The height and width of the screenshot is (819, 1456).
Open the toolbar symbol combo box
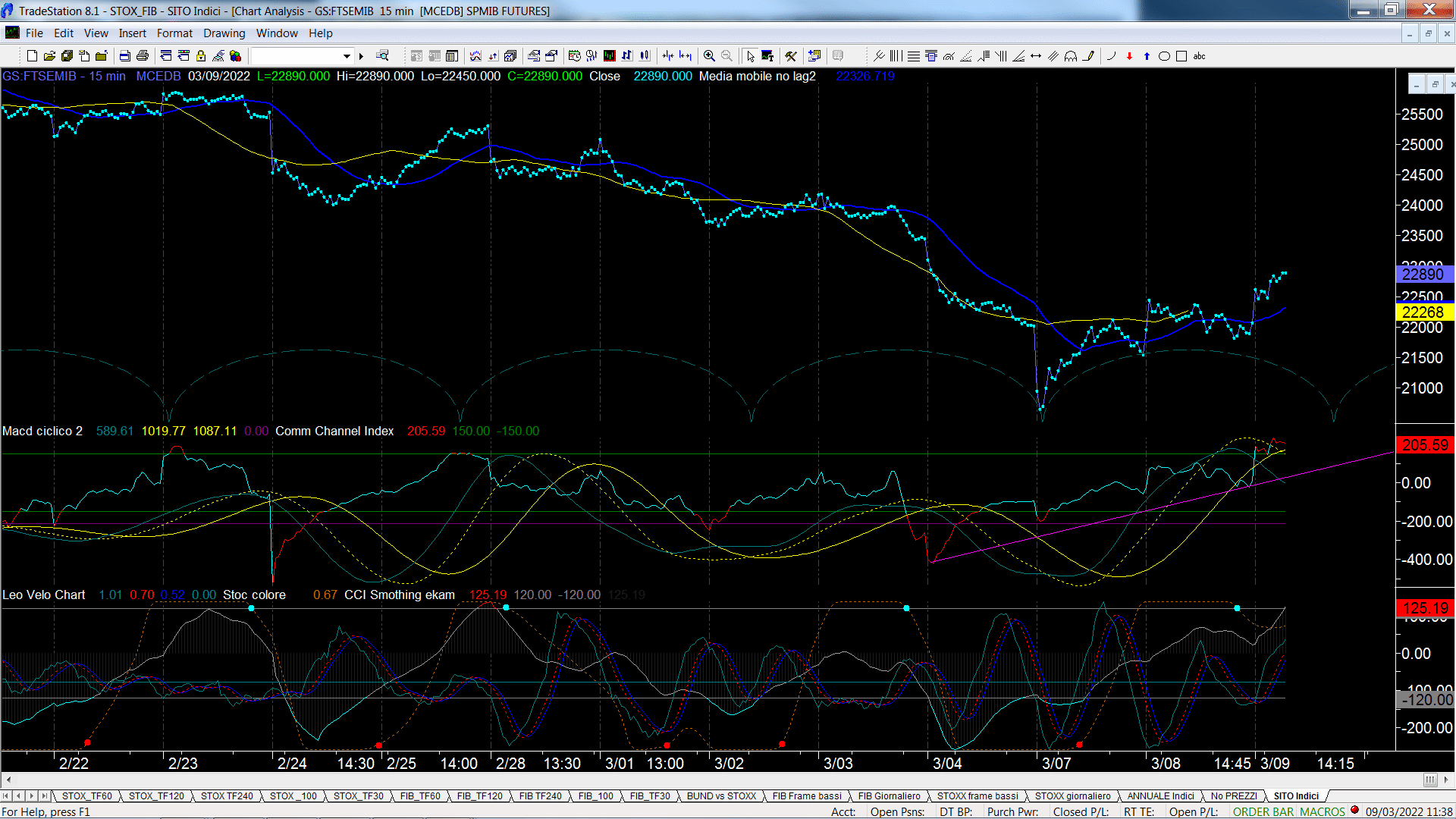(302, 56)
